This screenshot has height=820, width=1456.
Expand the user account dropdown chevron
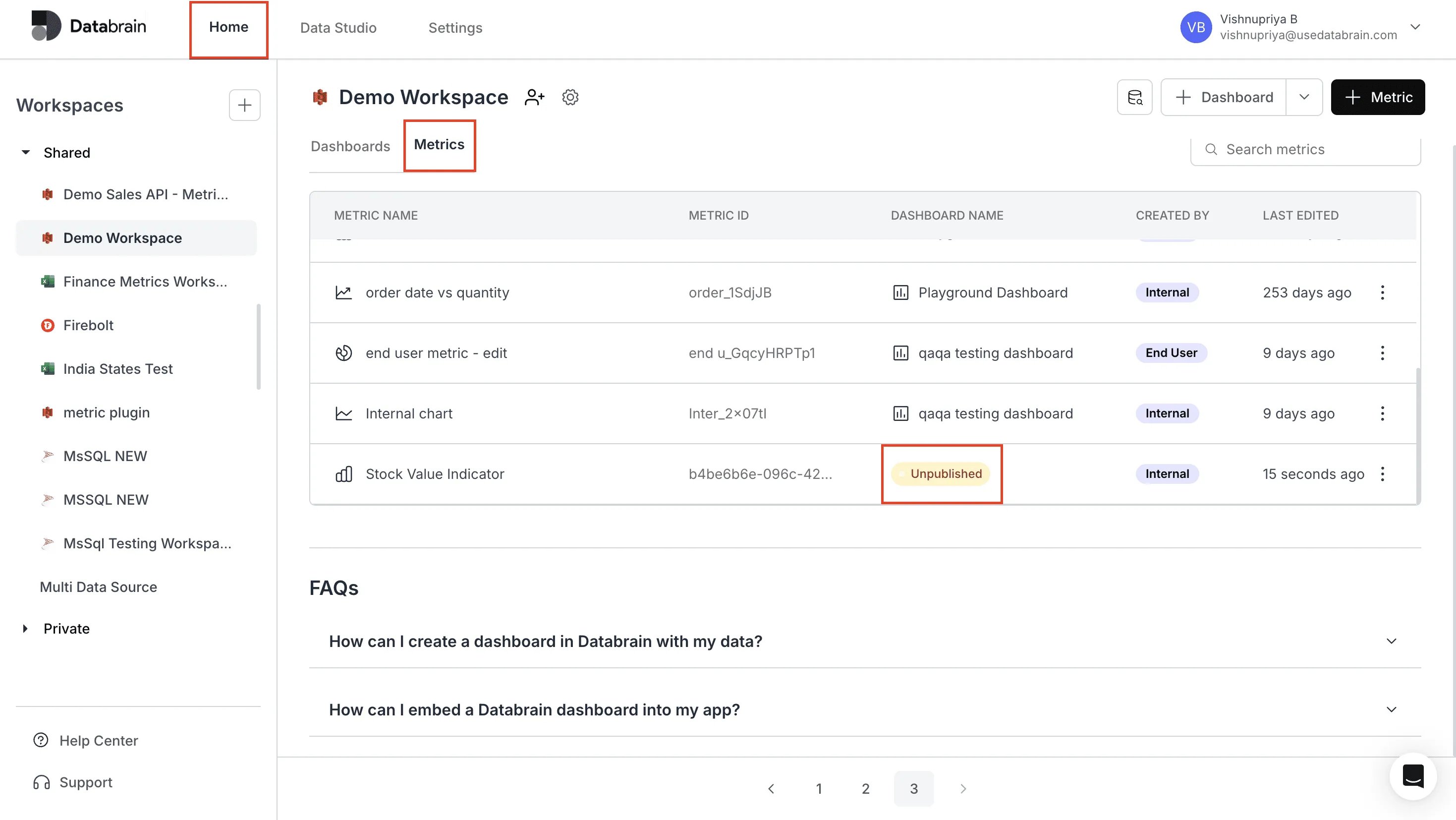point(1415,27)
